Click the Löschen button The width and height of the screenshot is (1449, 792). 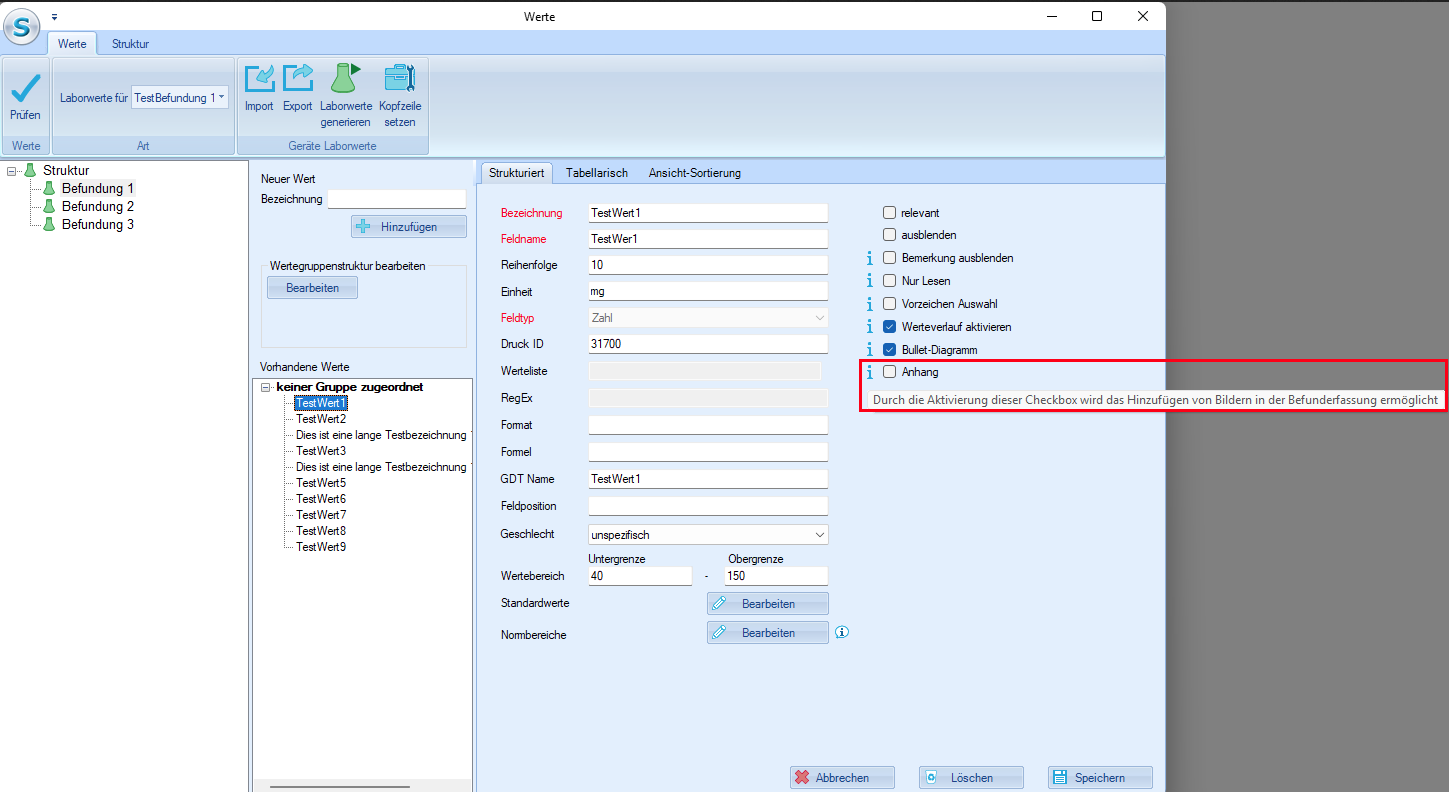[971, 778]
